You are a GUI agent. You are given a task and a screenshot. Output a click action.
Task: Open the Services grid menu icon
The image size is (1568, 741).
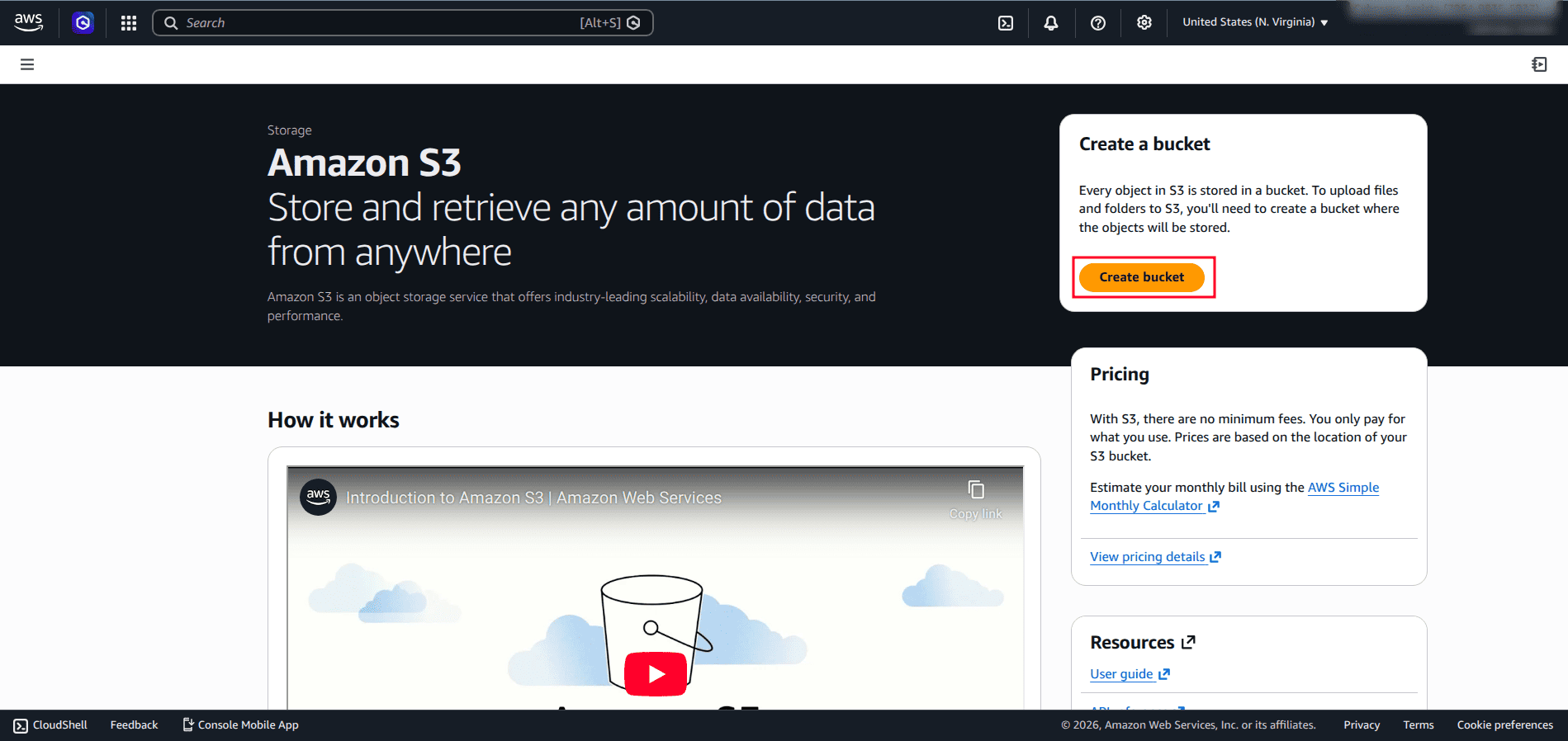129,23
